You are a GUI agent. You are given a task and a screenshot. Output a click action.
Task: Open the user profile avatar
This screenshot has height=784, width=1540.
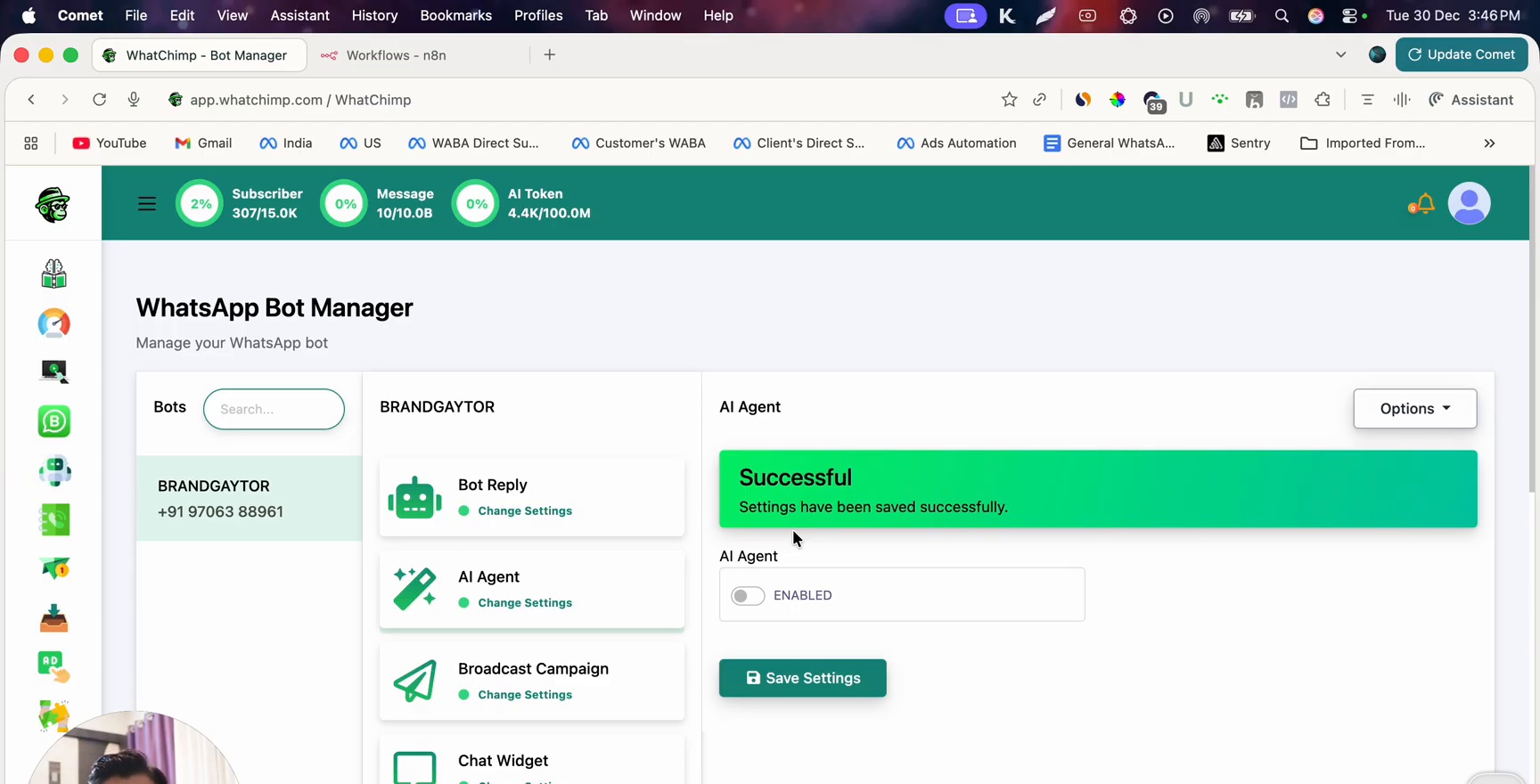click(1470, 203)
